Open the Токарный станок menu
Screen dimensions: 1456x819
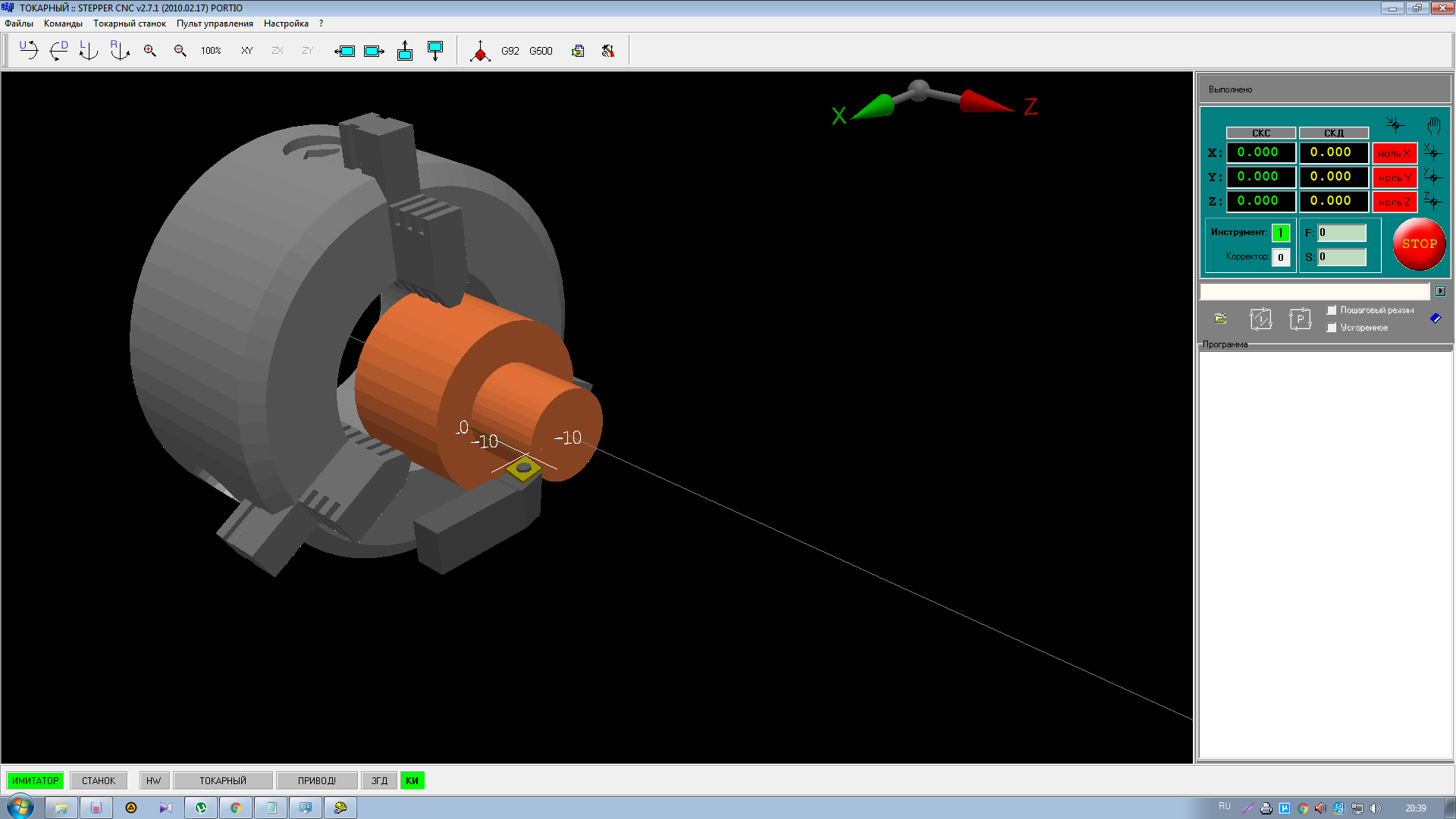[x=130, y=24]
